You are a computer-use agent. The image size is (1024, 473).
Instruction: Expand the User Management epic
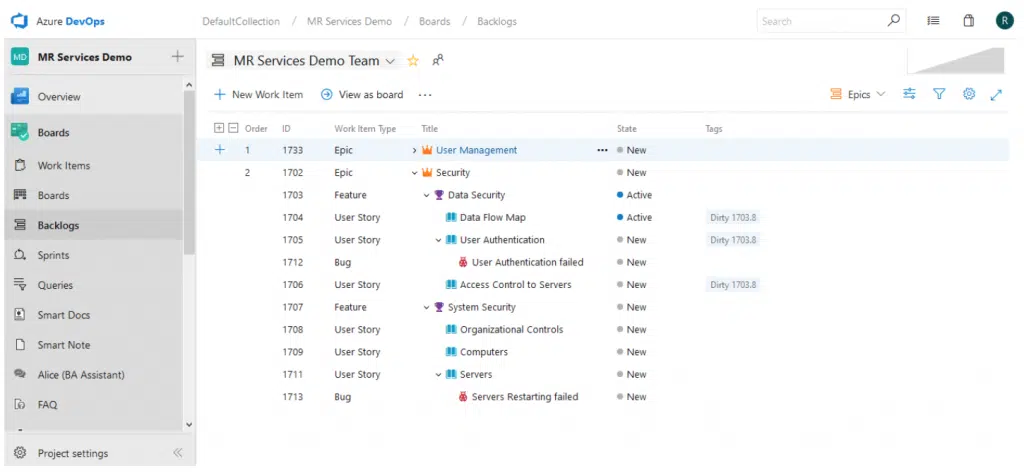[415, 151]
